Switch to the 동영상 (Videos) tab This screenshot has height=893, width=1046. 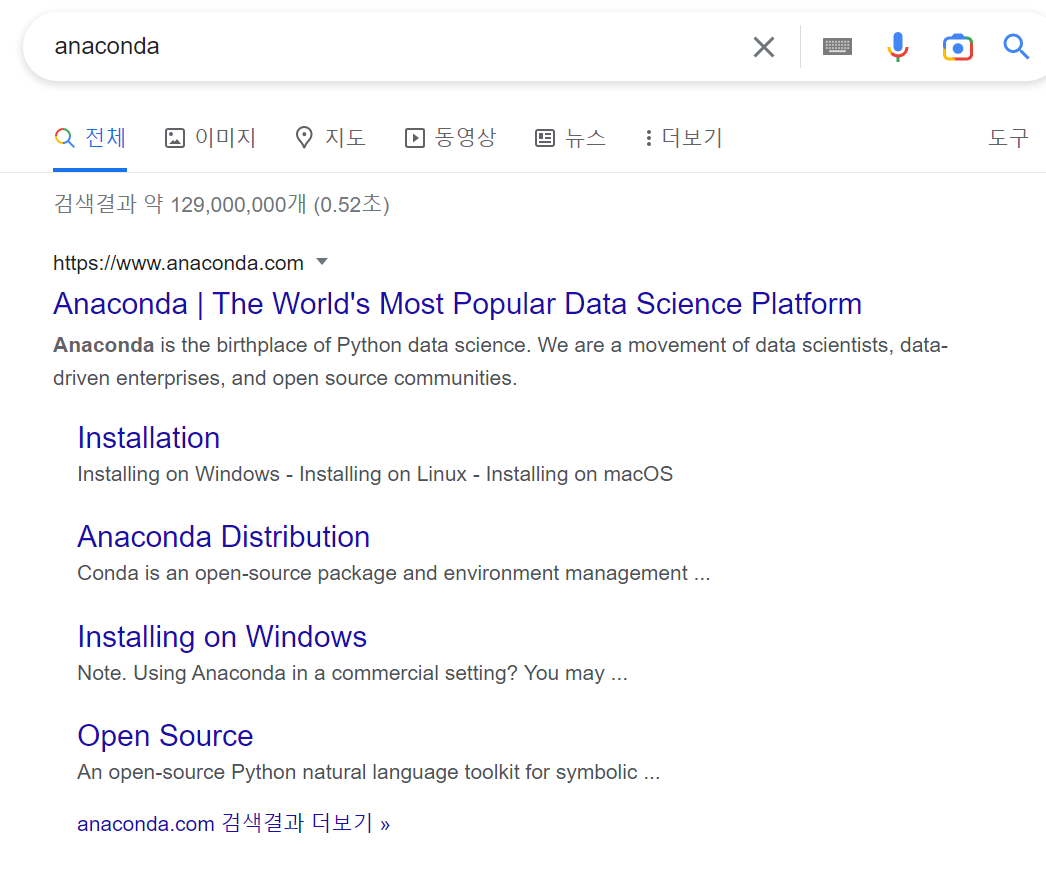(450, 138)
